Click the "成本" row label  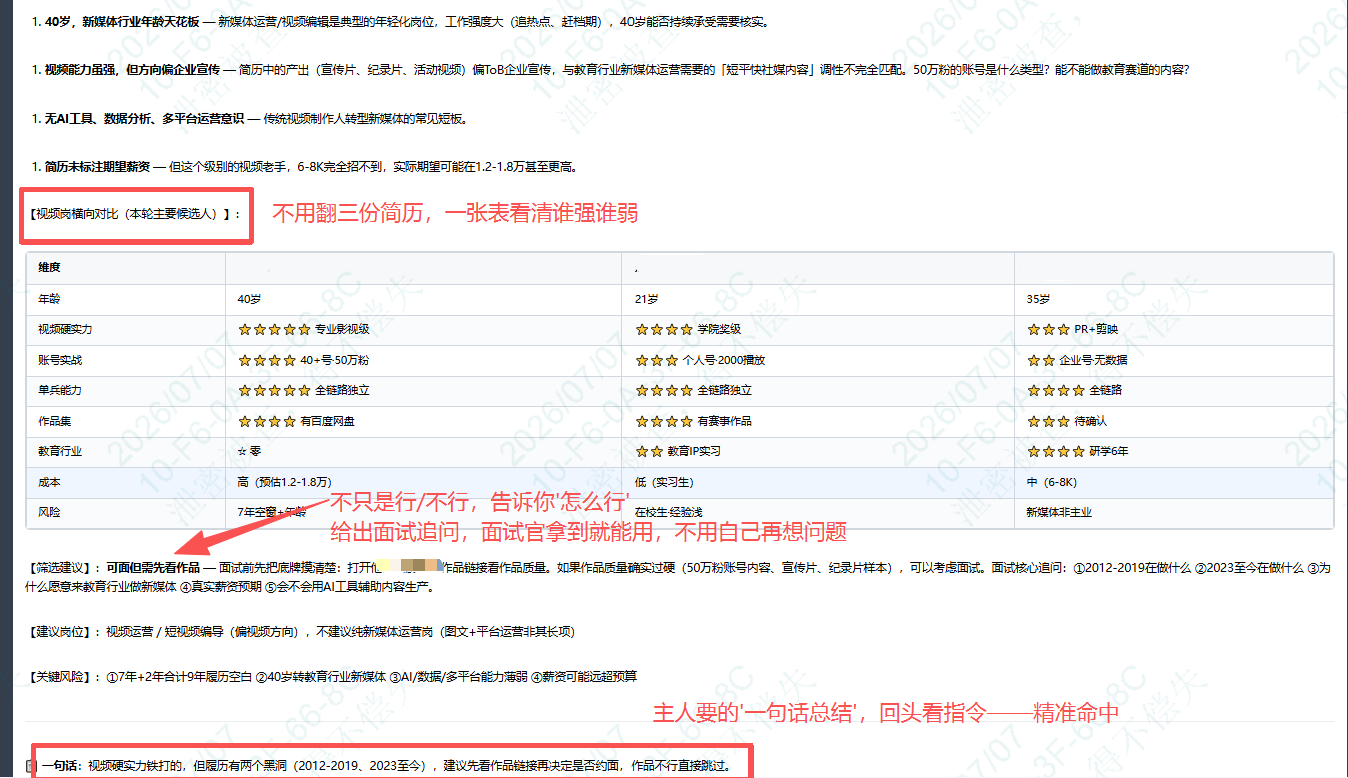(x=50, y=482)
